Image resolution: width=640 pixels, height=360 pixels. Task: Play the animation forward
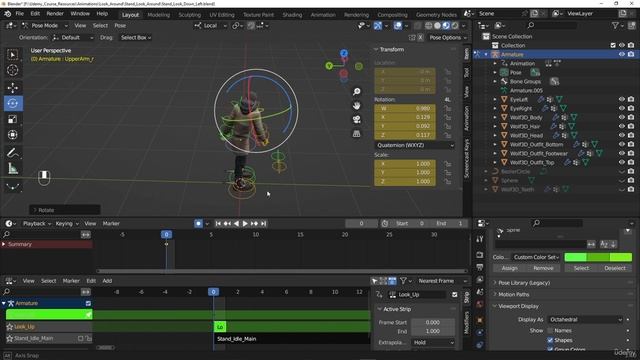(x=245, y=223)
